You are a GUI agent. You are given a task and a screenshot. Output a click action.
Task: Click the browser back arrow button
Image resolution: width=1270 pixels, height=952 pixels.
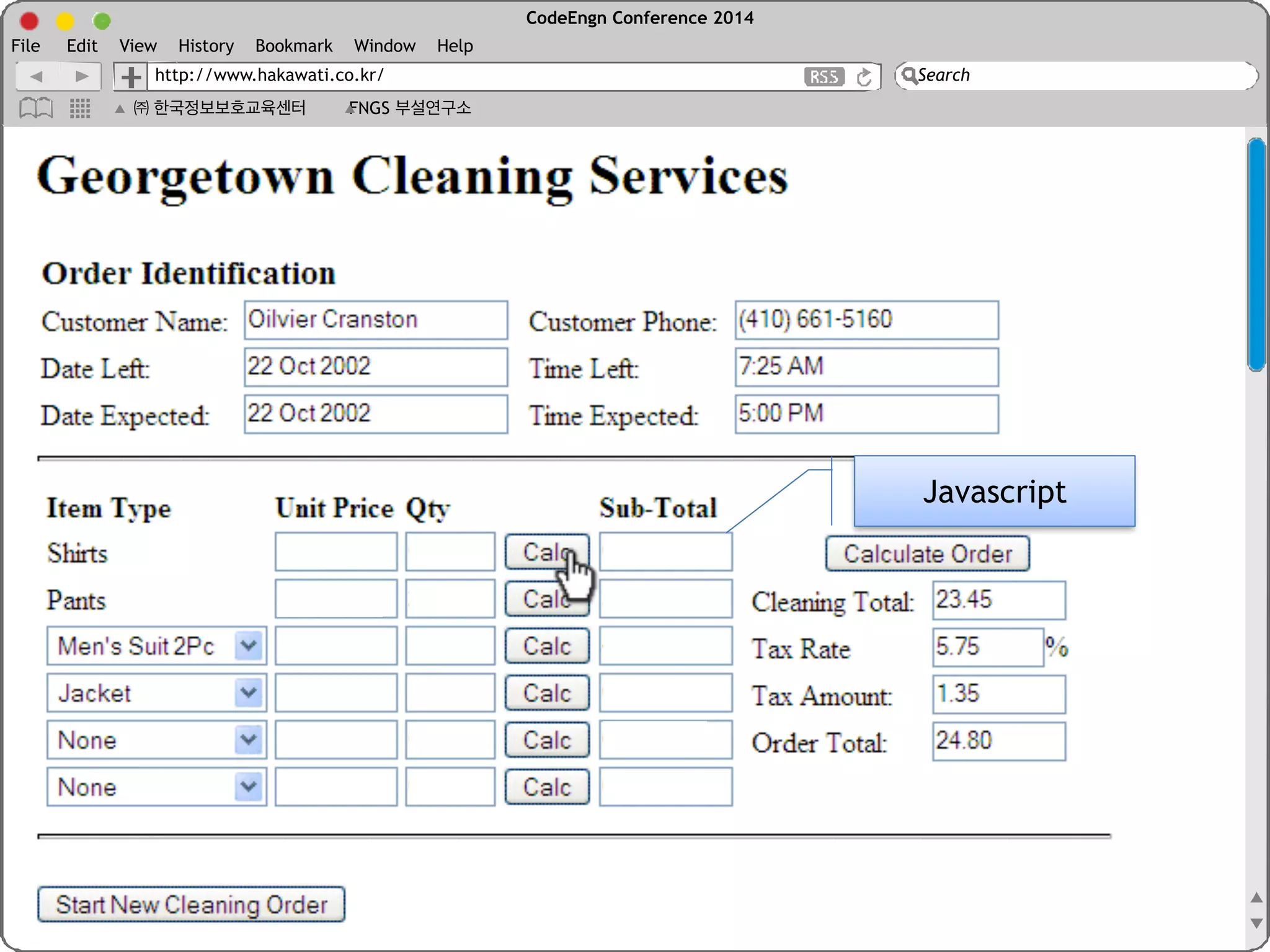pos(37,76)
